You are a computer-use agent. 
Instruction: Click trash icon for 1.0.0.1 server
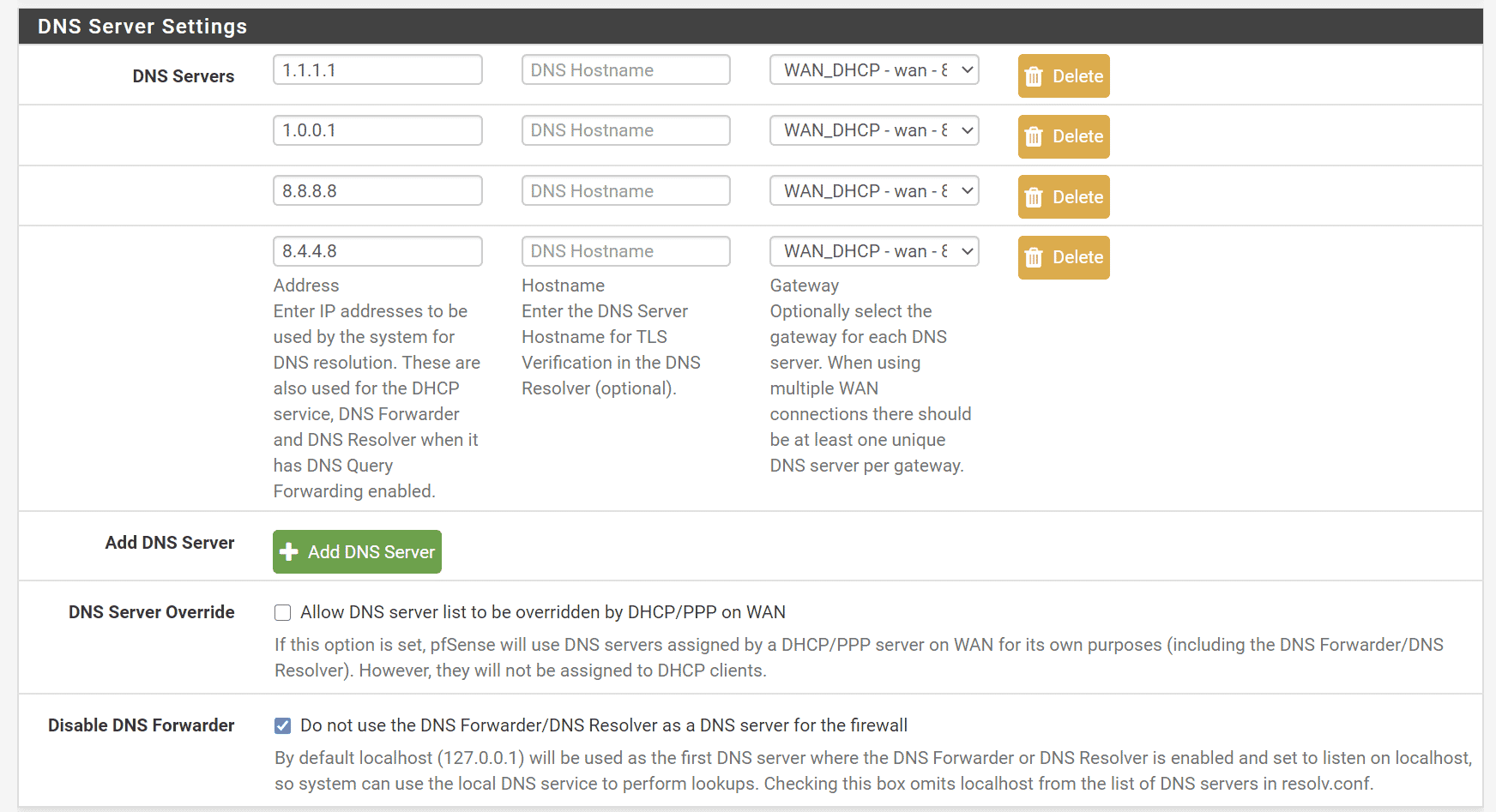click(1034, 137)
